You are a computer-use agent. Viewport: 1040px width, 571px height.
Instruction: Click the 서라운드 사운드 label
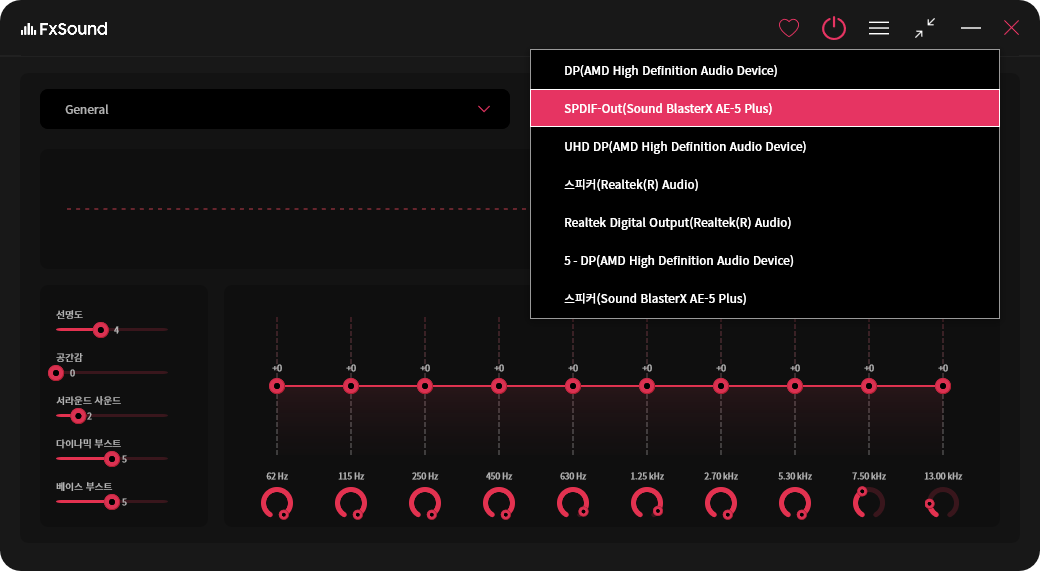tap(88, 401)
